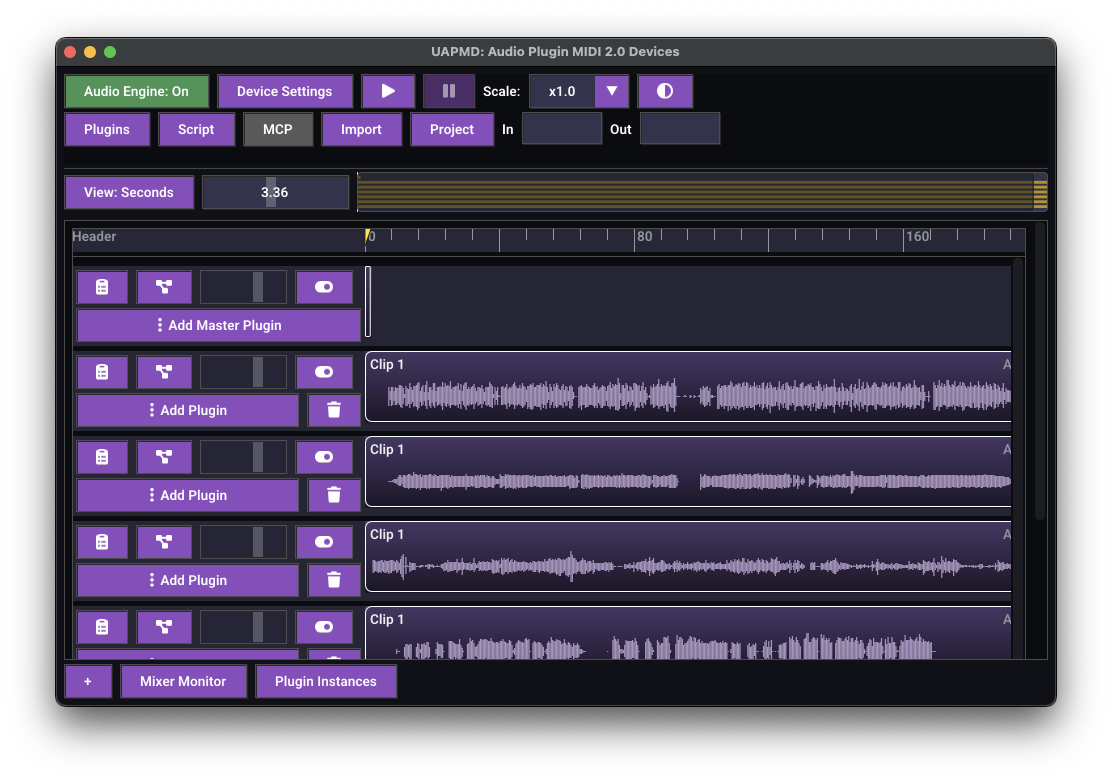Adjust the master track volume slider
1112x780 pixels.
pyautogui.click(x=243, y=286)
